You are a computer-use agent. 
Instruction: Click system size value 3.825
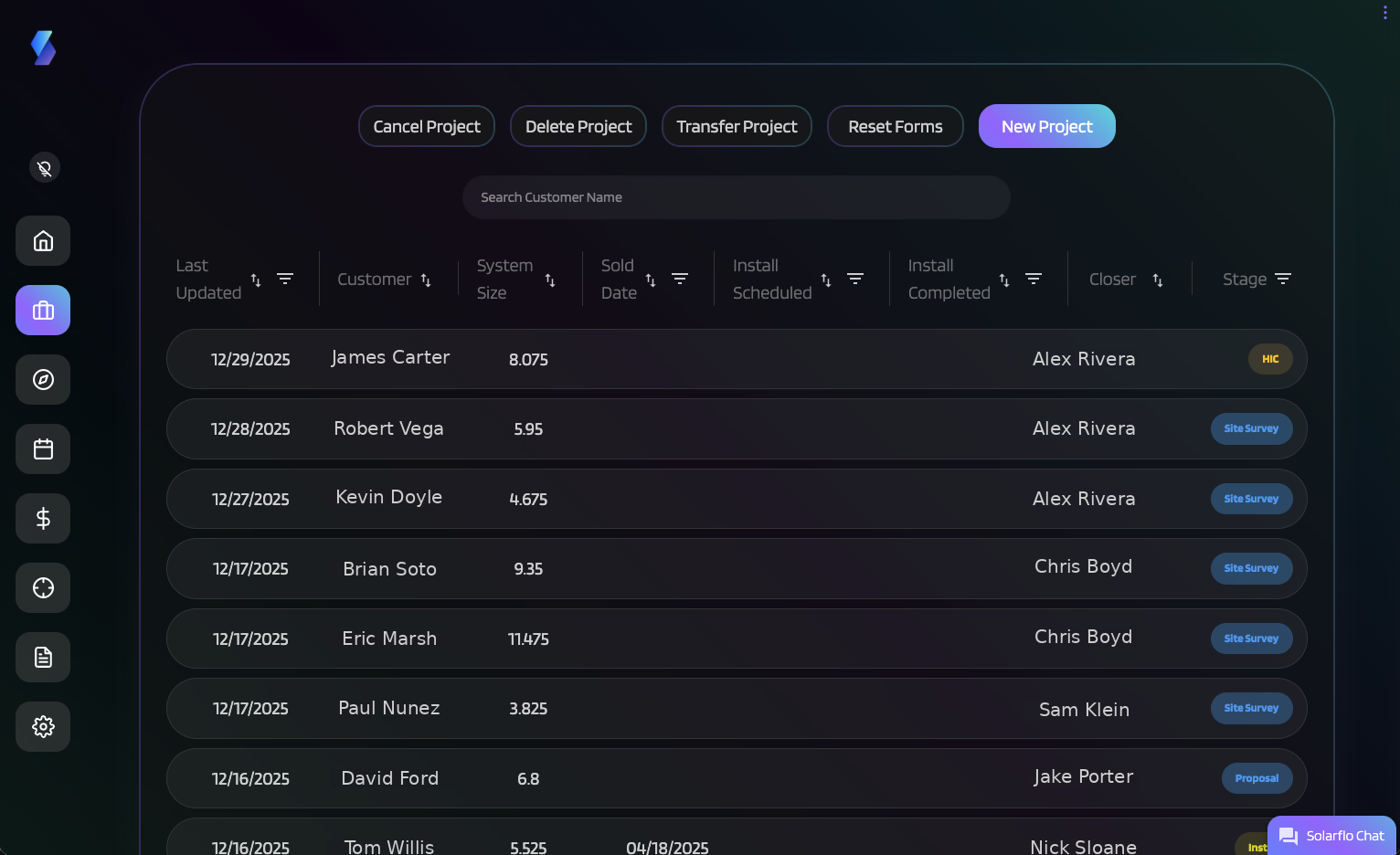coord(528,709)
